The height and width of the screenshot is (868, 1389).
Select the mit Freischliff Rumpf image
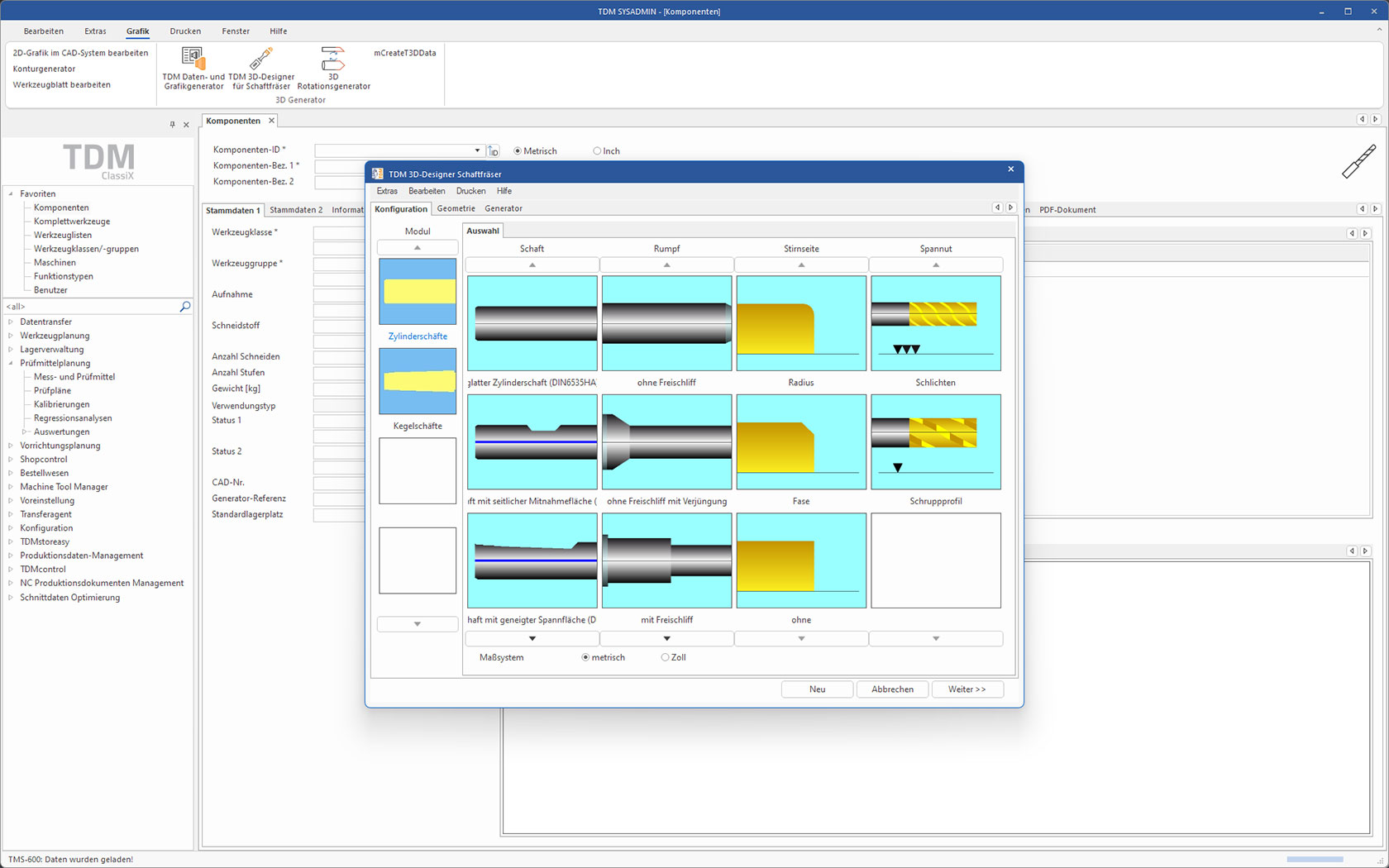[x=666, y=560]
